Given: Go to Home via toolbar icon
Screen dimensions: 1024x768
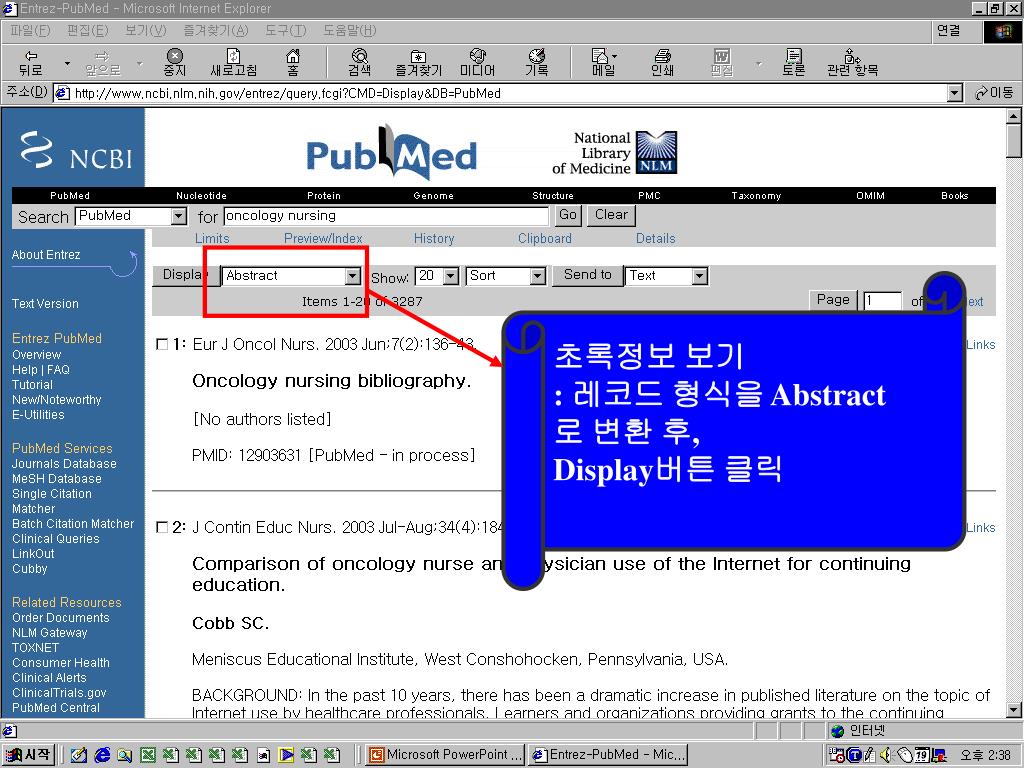Looking at the screenshot, I should click(293, 63).
